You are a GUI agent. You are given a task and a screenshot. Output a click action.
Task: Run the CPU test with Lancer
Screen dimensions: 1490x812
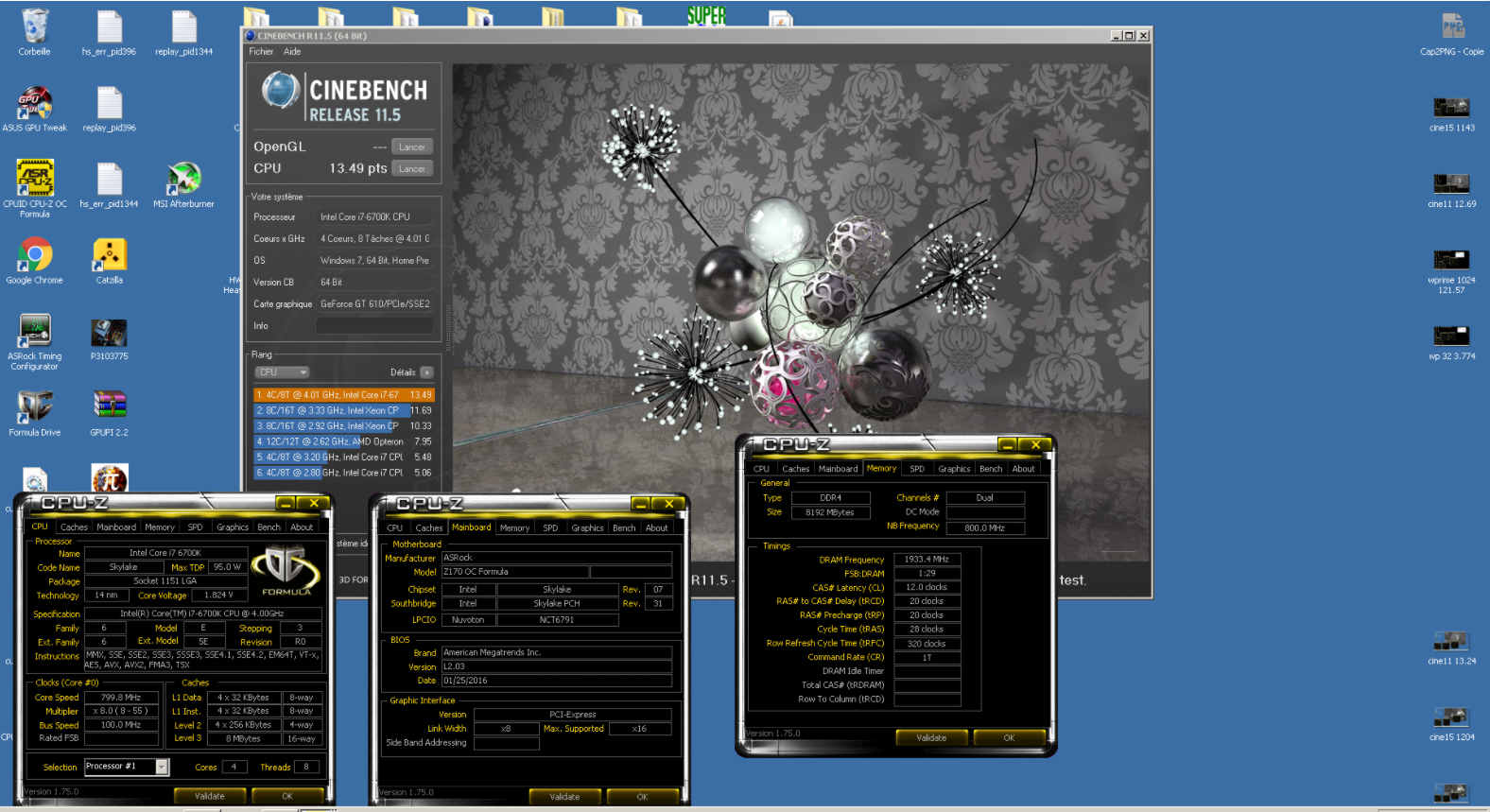[412, 168]
